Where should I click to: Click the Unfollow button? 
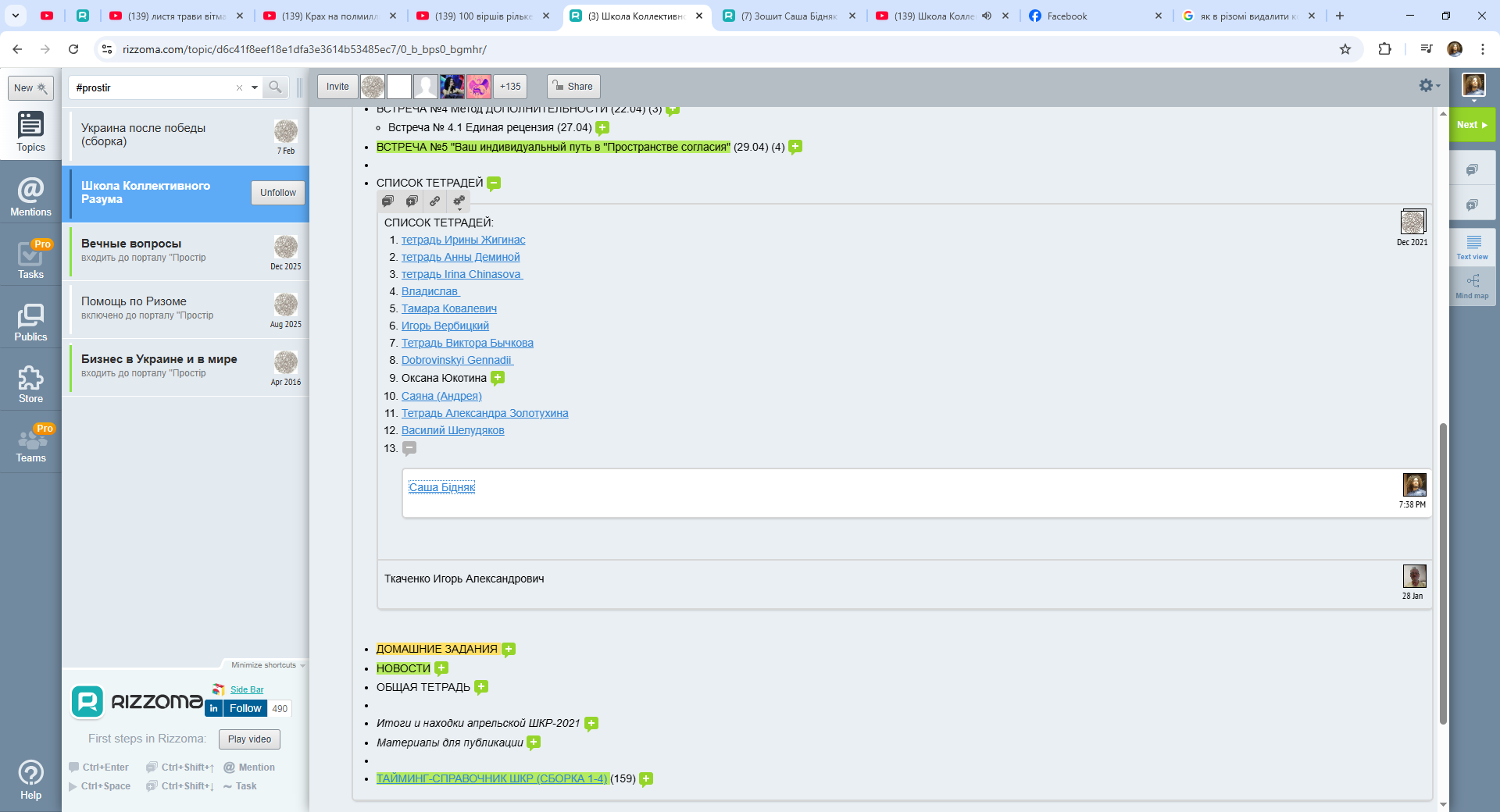click(x=277, y=193)
